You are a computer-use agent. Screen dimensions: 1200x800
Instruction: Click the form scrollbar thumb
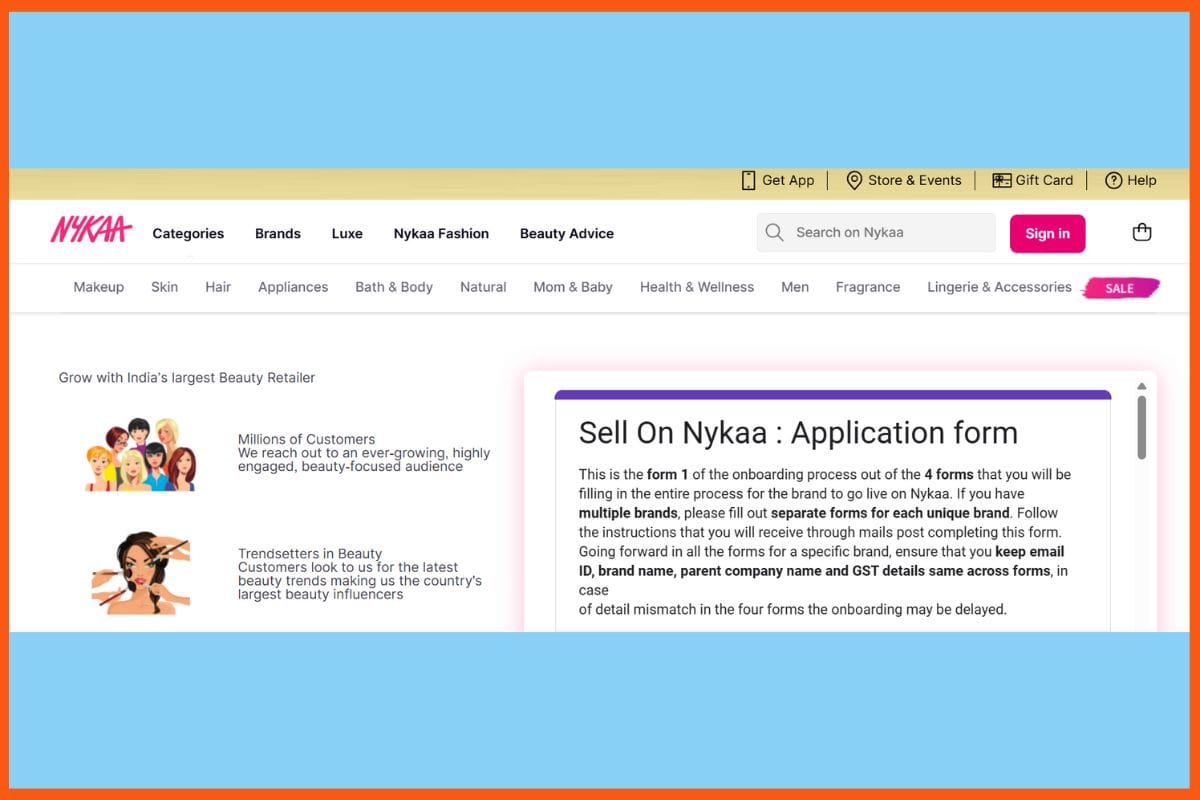(1142, 427)
